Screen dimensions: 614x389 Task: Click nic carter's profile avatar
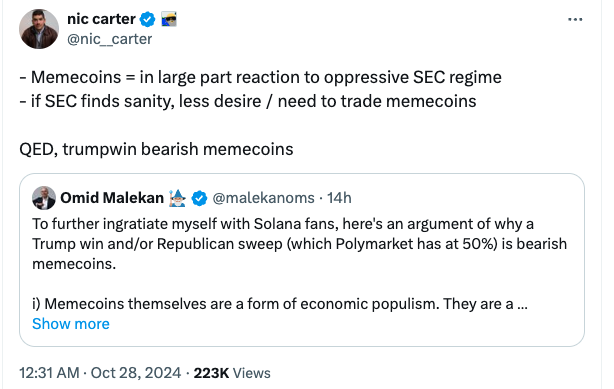pos(39,29)
